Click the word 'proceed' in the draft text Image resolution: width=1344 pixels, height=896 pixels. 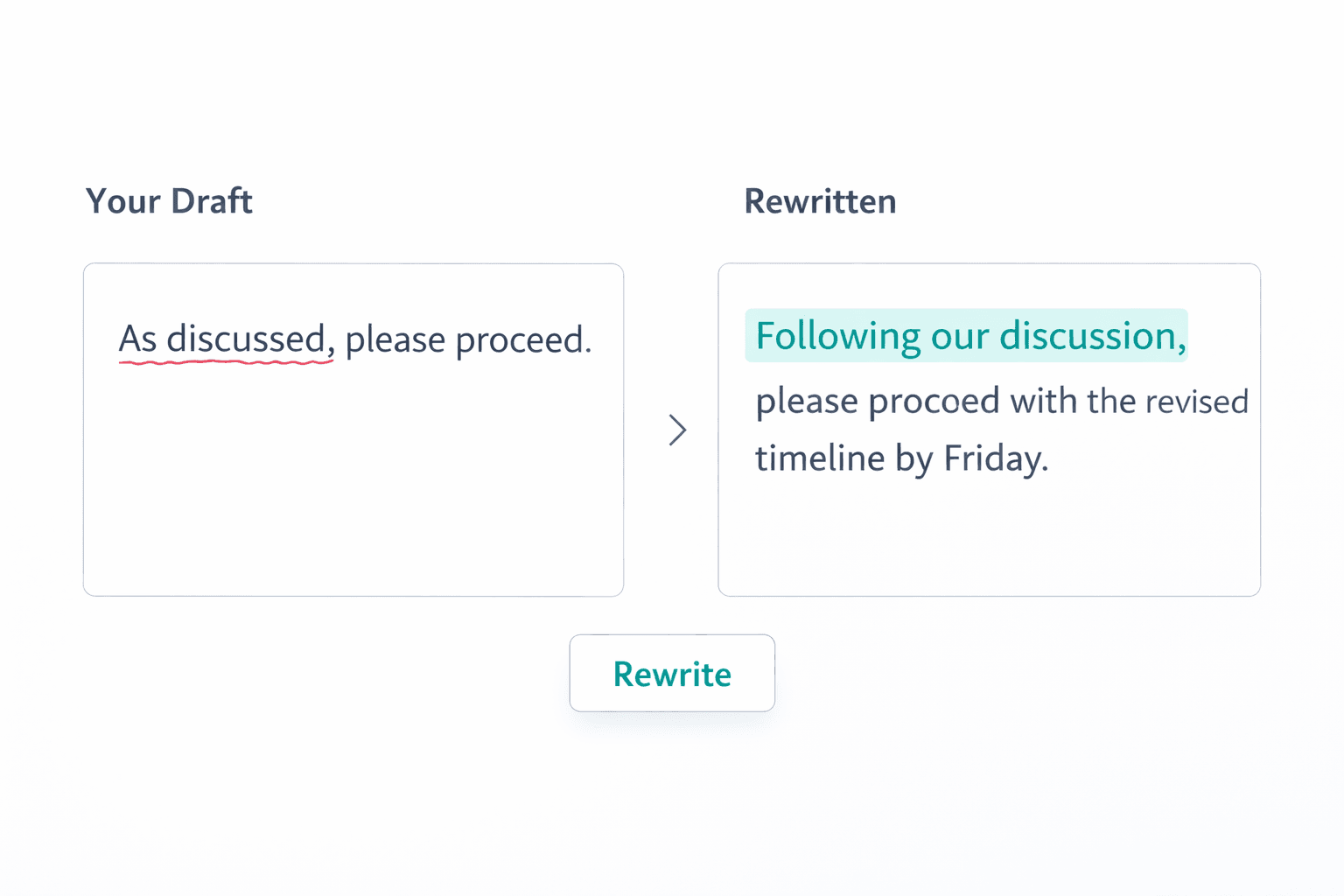(521, 339)
